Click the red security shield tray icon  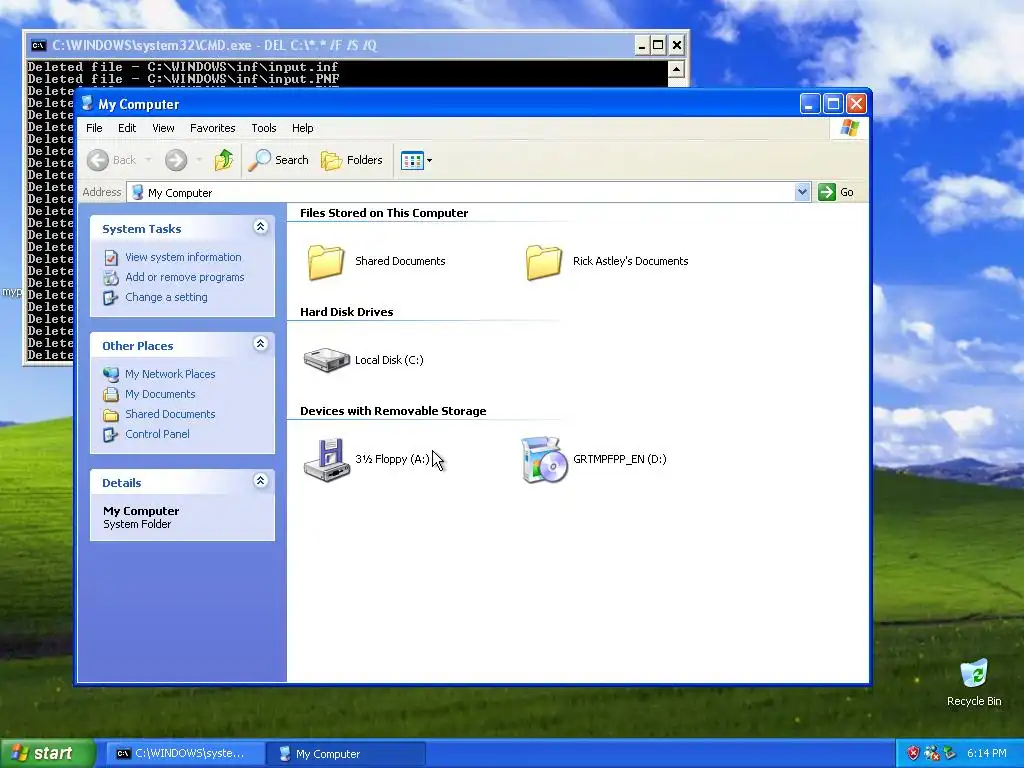click(913, 753)
